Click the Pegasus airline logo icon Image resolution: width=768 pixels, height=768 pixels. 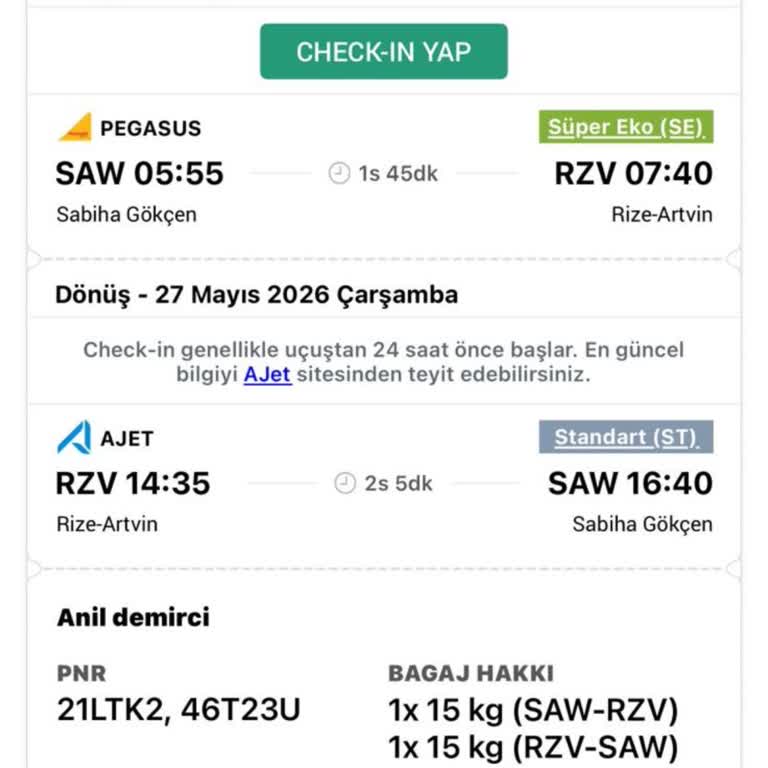click(x=75, y=127)
